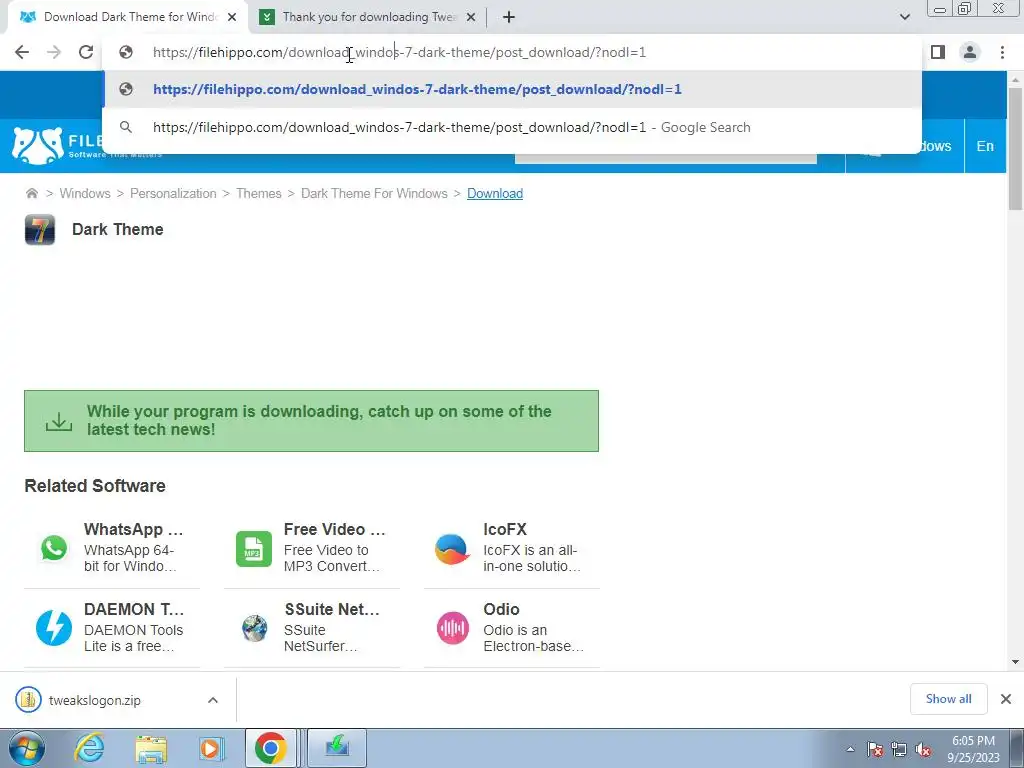Click the page vertical scrollbar thumb
The image size is (1024, 768).
(1015, 149)
